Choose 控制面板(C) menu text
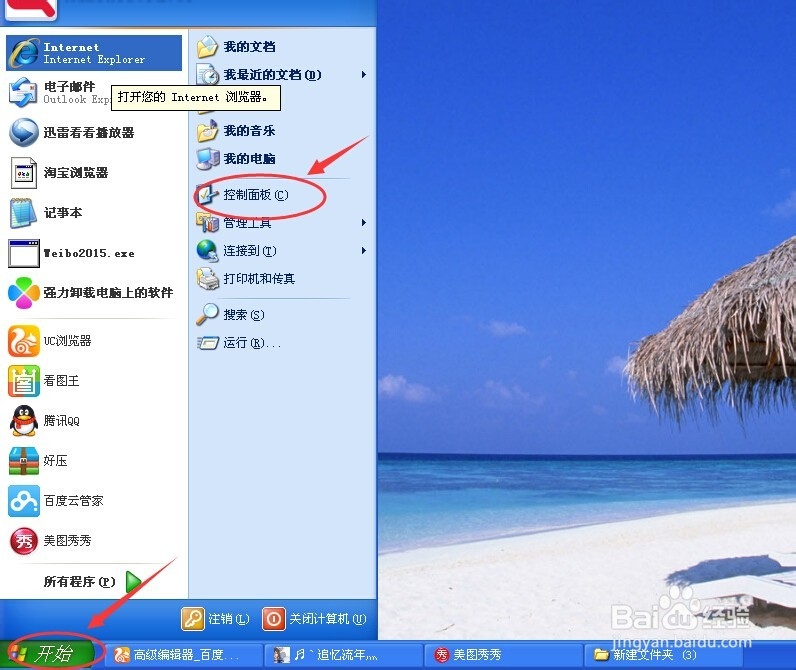 tap(256, 195)
